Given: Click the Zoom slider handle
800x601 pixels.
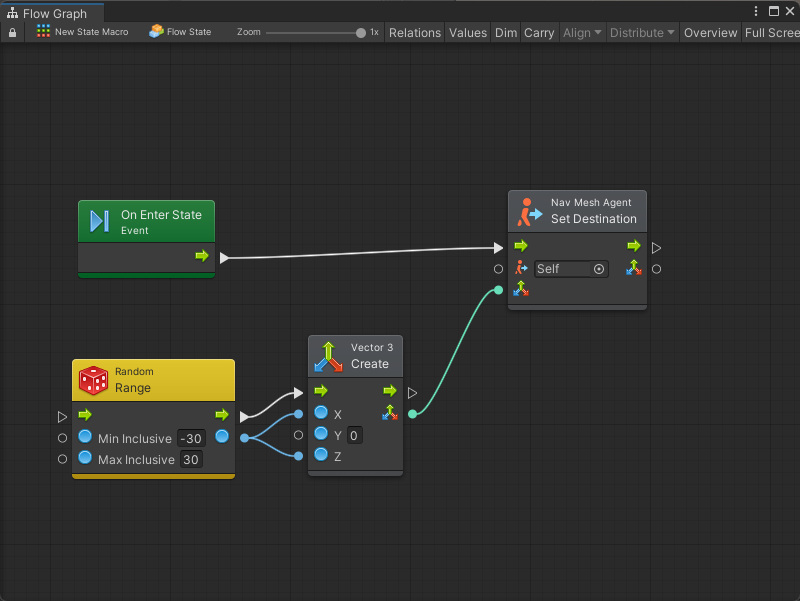Looking at the screenshot, I should coord(361,33).
